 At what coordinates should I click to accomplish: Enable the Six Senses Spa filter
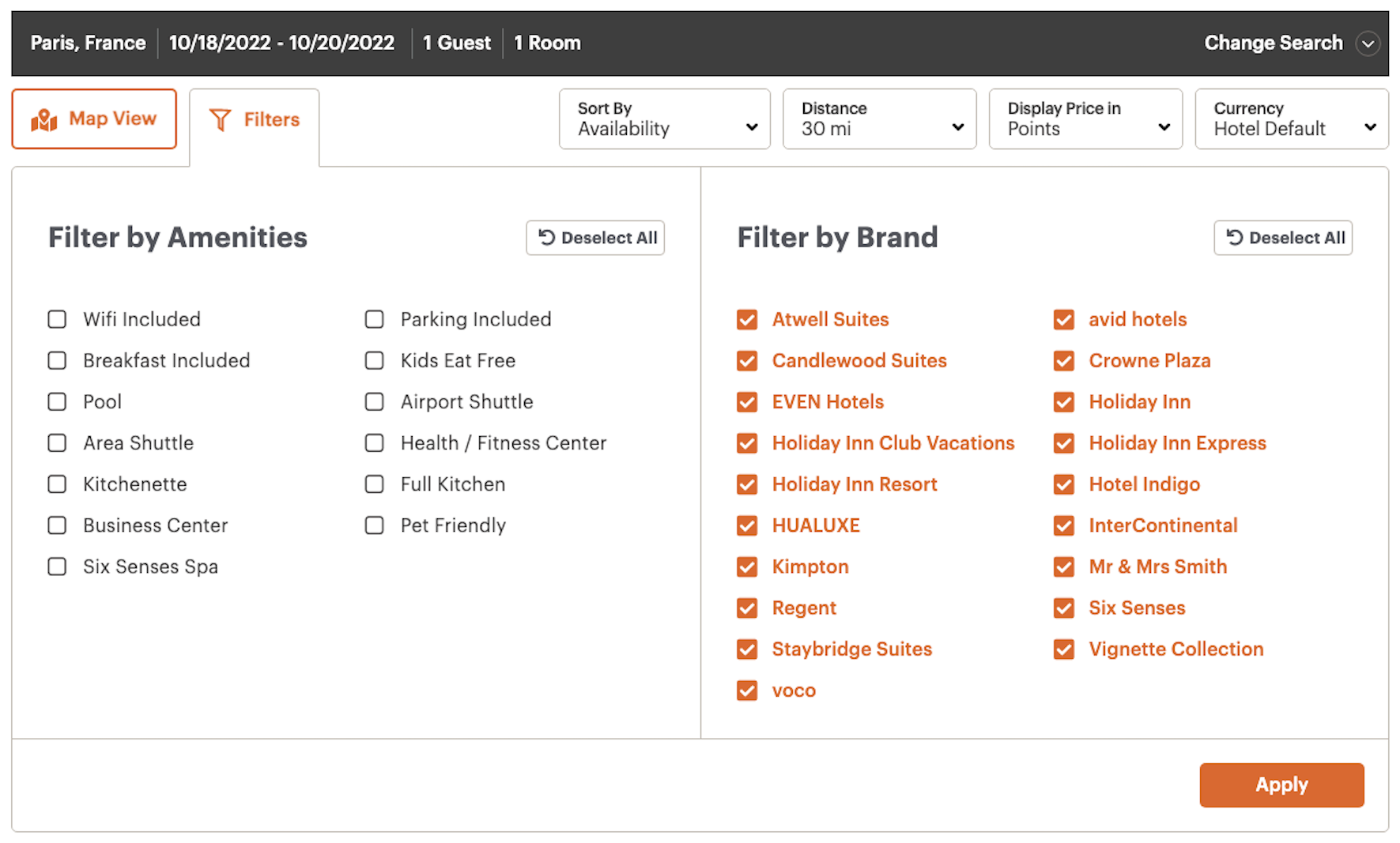click(57, 566)
